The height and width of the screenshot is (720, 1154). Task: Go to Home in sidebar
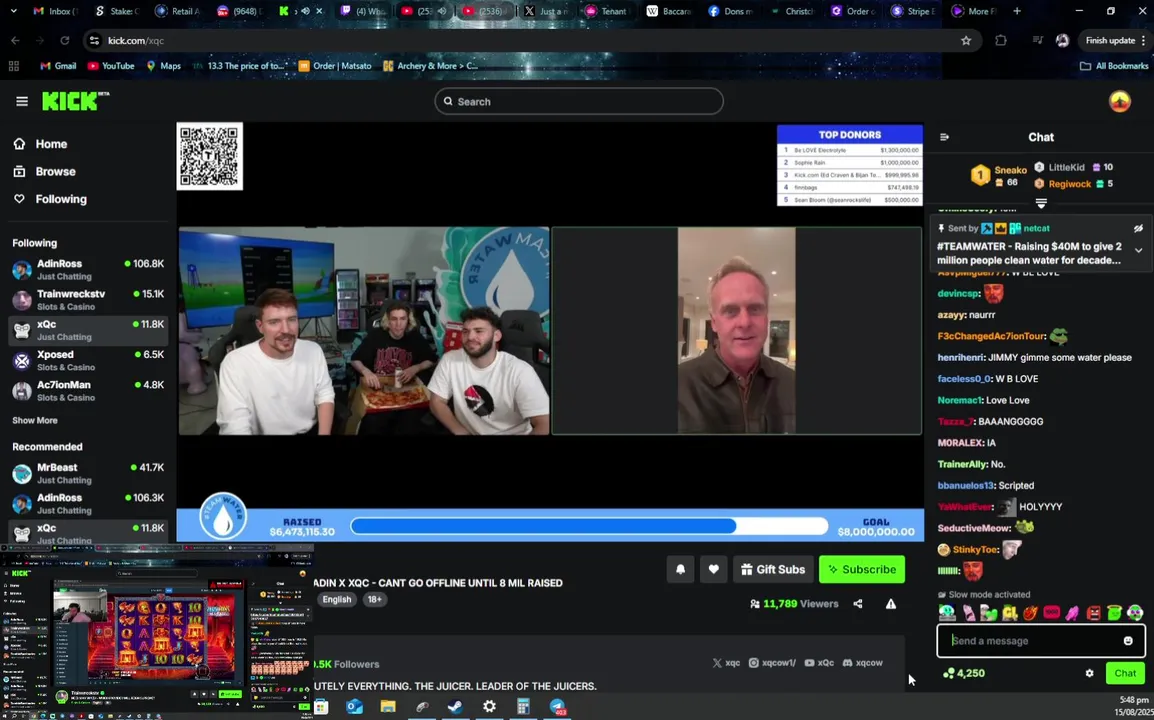(41, 144)
